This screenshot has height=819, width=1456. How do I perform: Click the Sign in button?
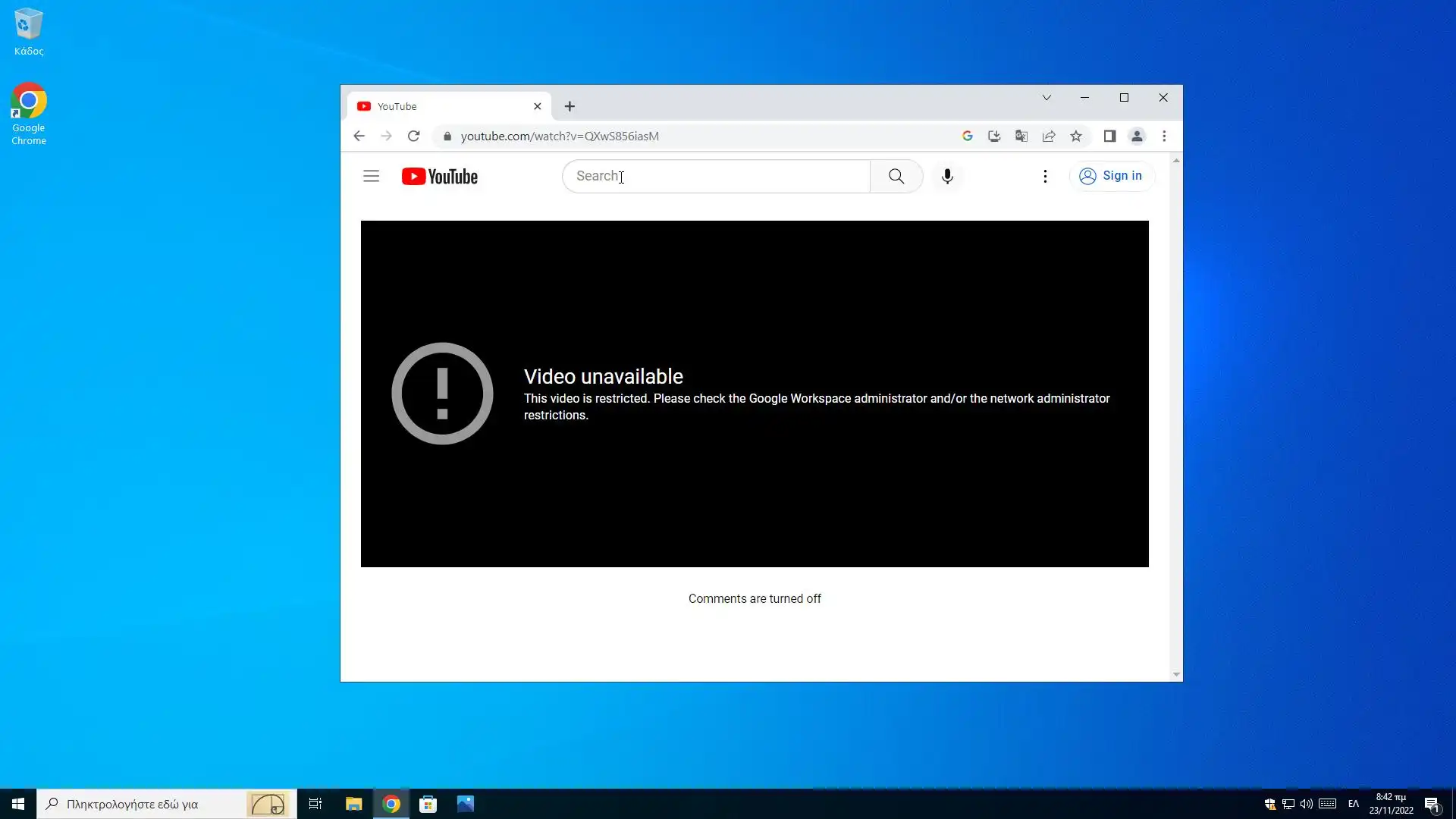[1111, 176]
